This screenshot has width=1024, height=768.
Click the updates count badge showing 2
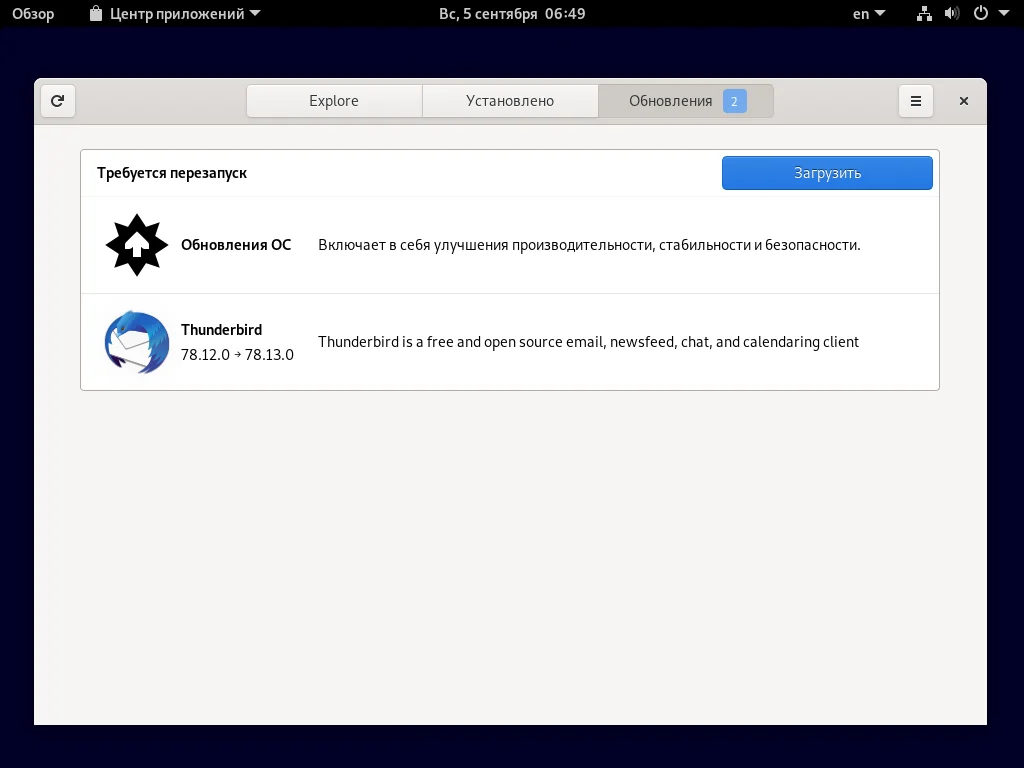734,100
